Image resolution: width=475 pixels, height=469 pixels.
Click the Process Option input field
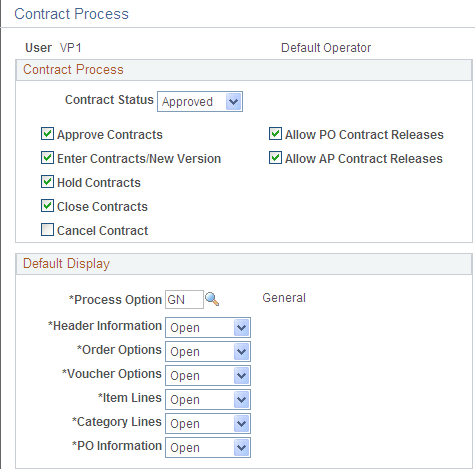click(184, 299)
